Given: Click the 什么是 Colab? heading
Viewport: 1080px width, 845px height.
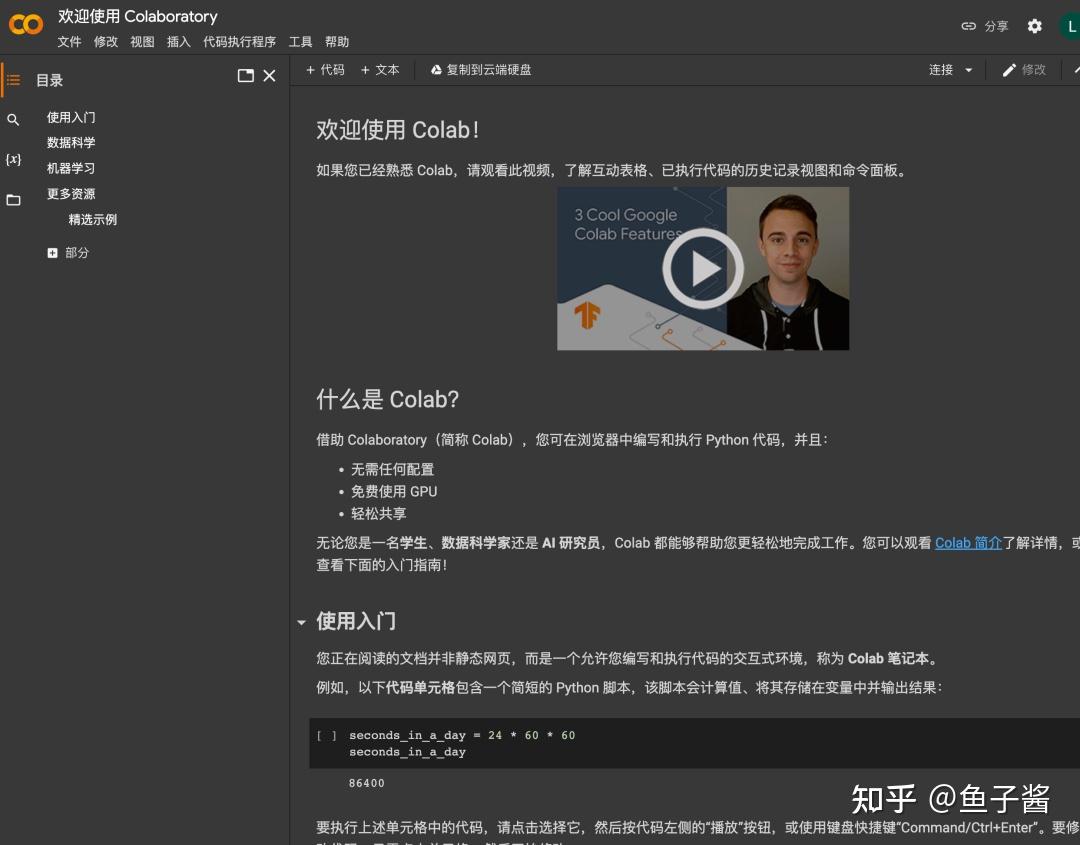Looking at the screenshot, I should tap(387, 399).
